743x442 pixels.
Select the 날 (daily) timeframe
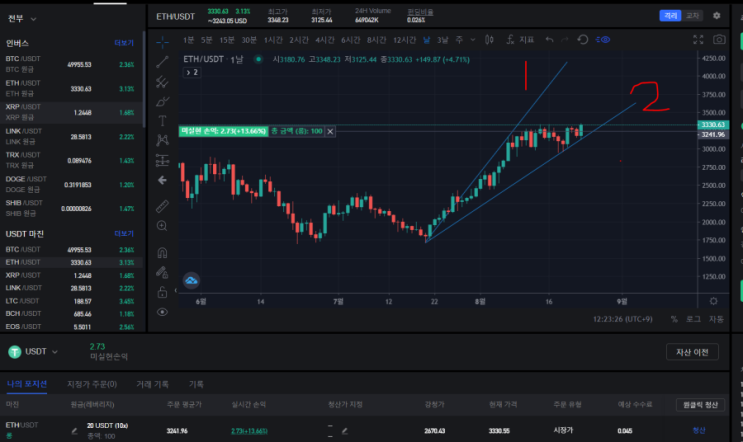(426, 40)
